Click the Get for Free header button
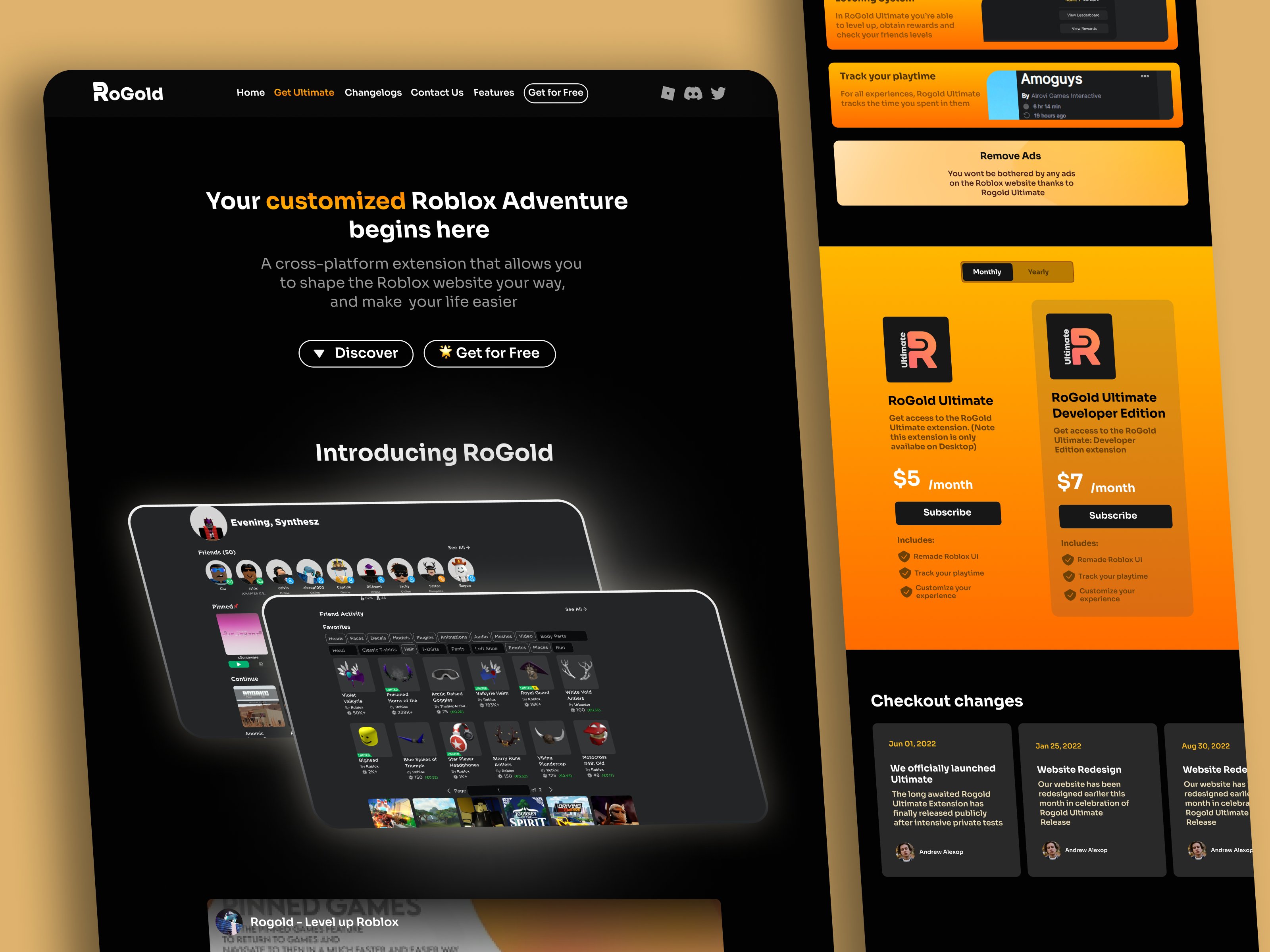1270x952 pixels. tap(556, 92)
